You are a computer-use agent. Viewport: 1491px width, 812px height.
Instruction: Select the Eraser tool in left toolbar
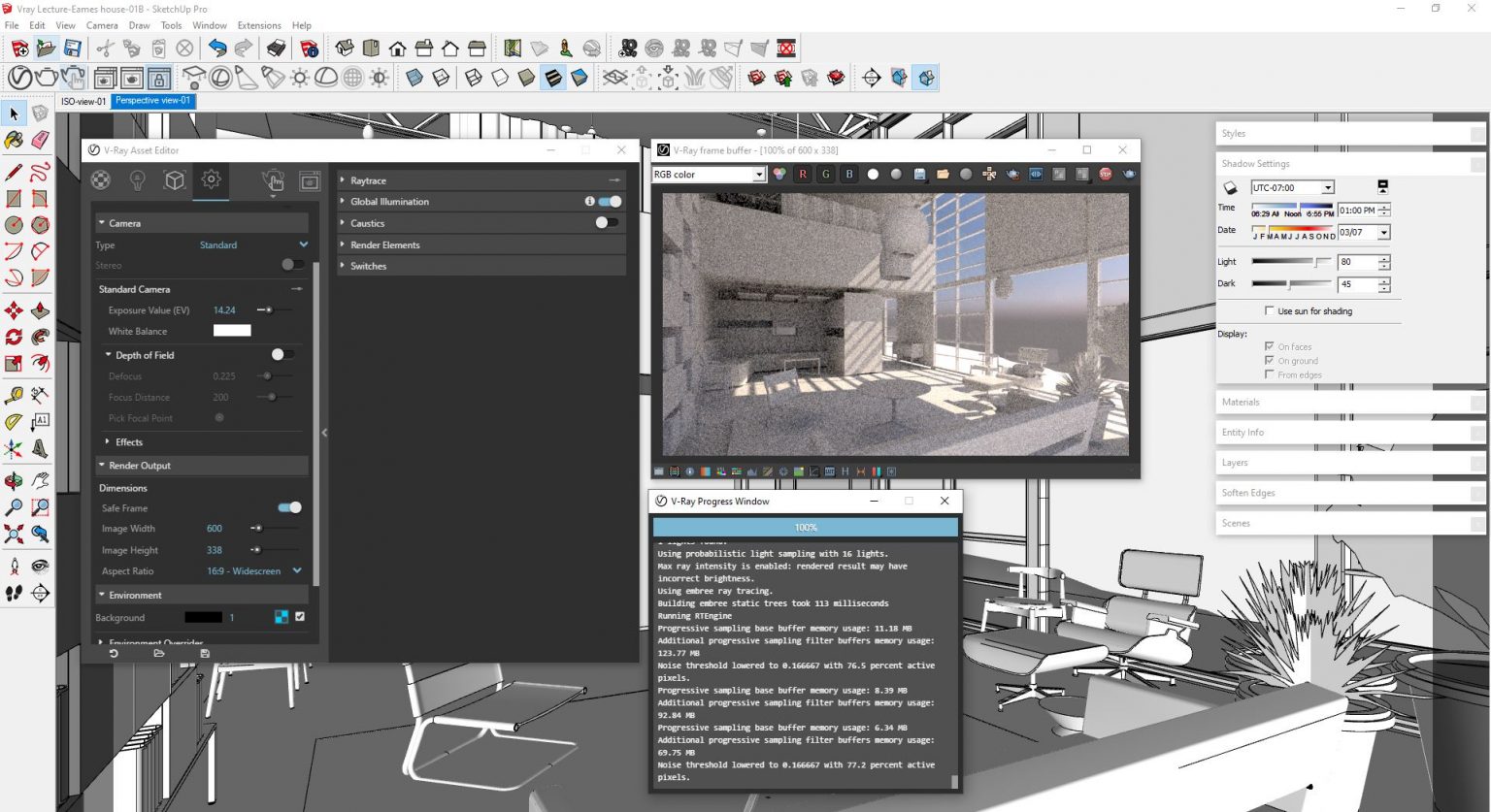point(40,140)
